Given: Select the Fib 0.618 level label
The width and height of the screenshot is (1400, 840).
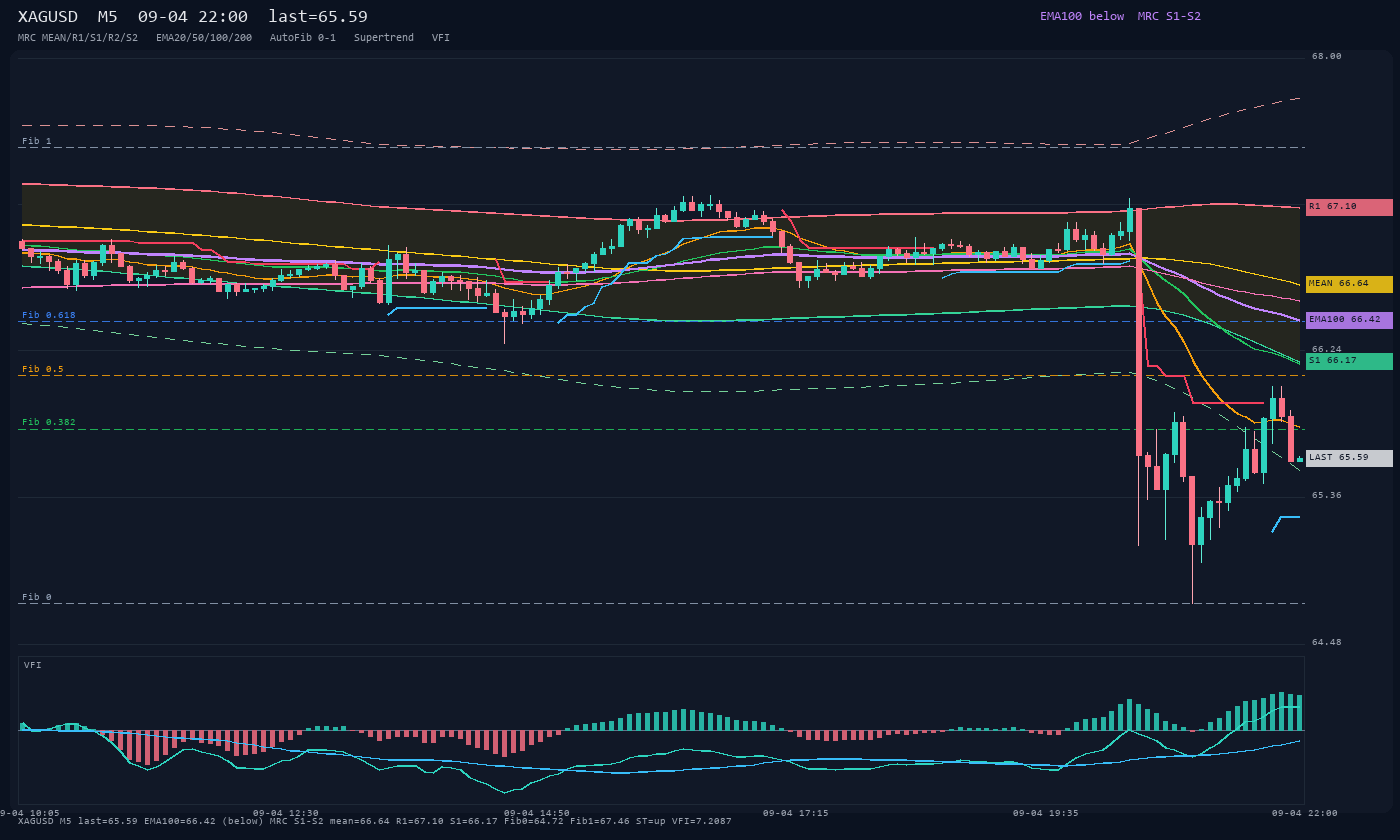Looking at the screenshot, I should coord(49,315).
